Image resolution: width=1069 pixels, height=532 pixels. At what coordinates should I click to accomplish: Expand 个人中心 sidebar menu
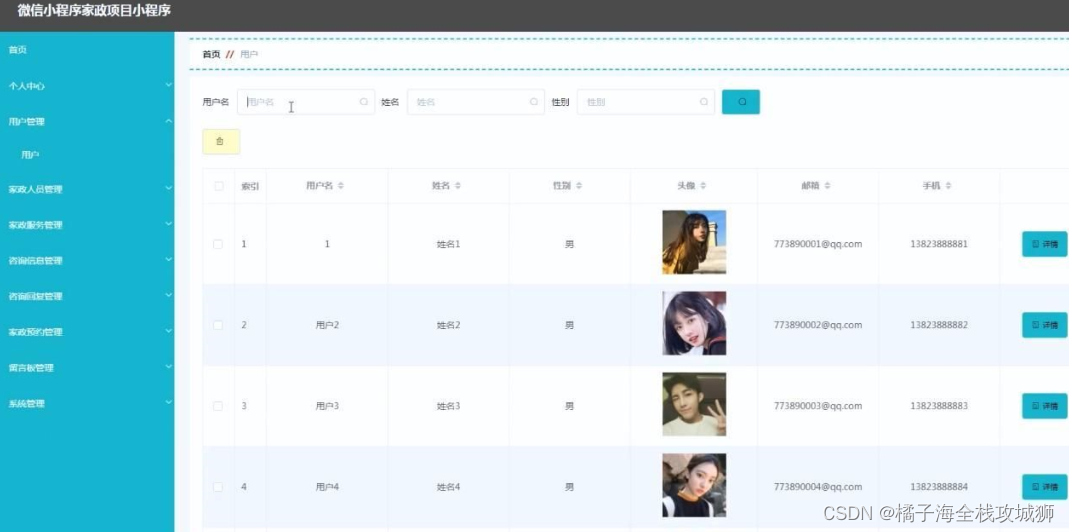coord(87,86)
